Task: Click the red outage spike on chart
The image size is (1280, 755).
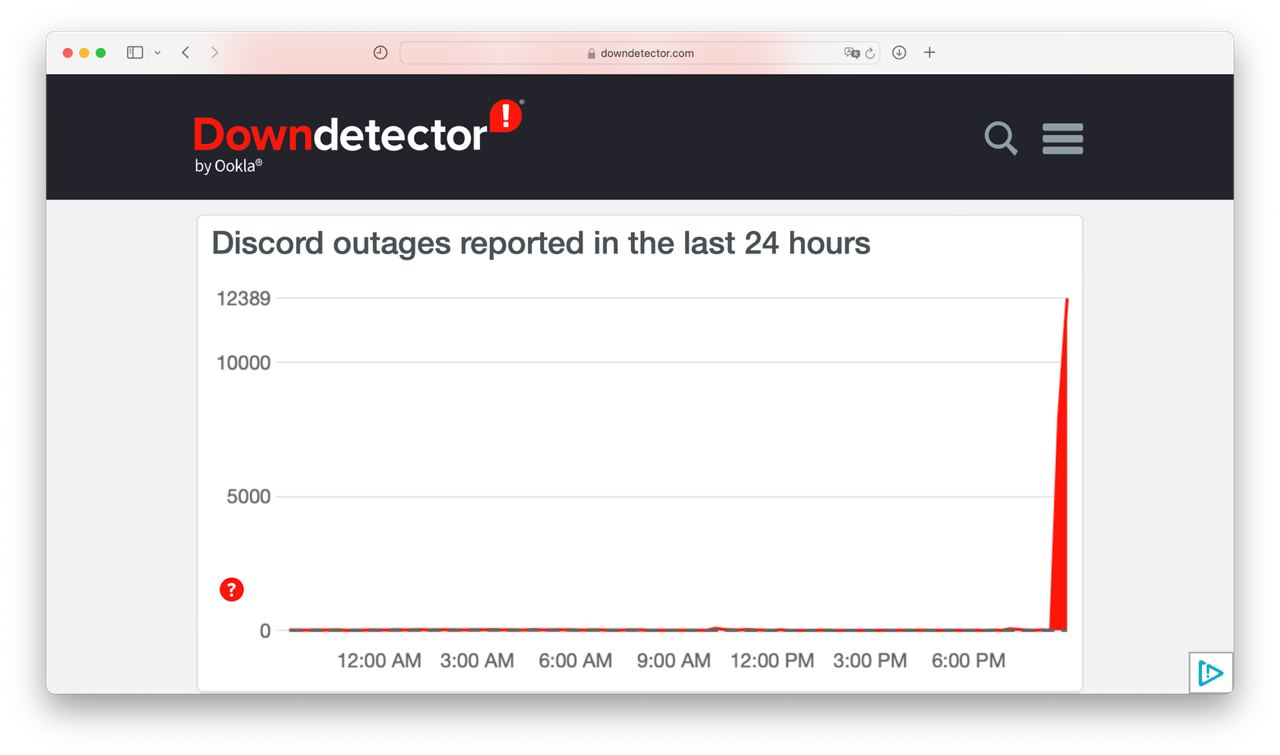Action: [1061, 500]
